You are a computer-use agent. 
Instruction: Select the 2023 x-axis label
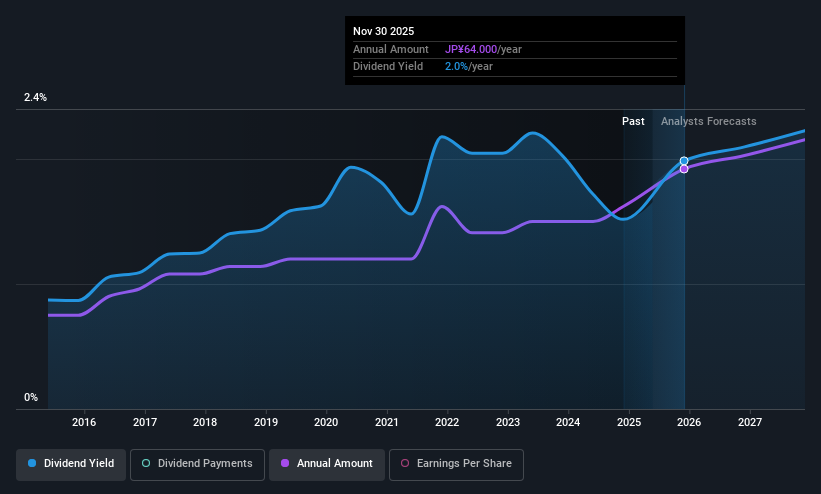pos(507,422)
